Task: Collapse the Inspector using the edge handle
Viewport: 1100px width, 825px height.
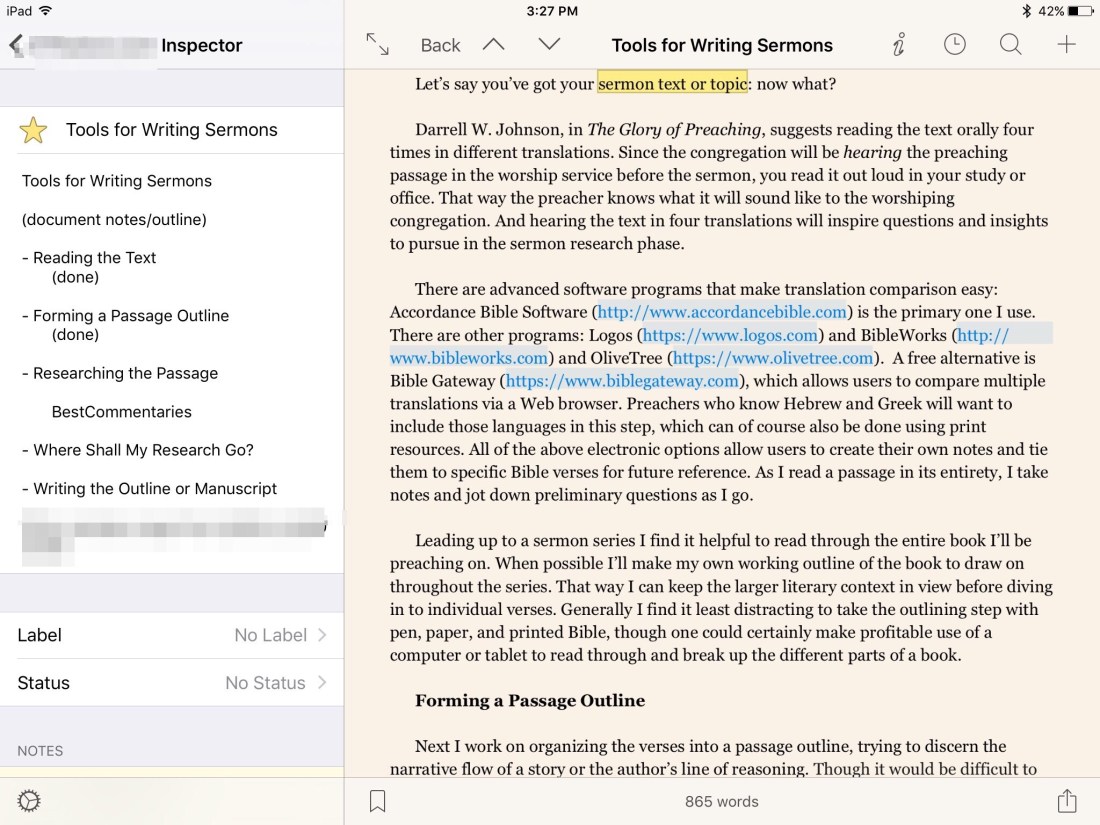Action: (x=345, y=520)
